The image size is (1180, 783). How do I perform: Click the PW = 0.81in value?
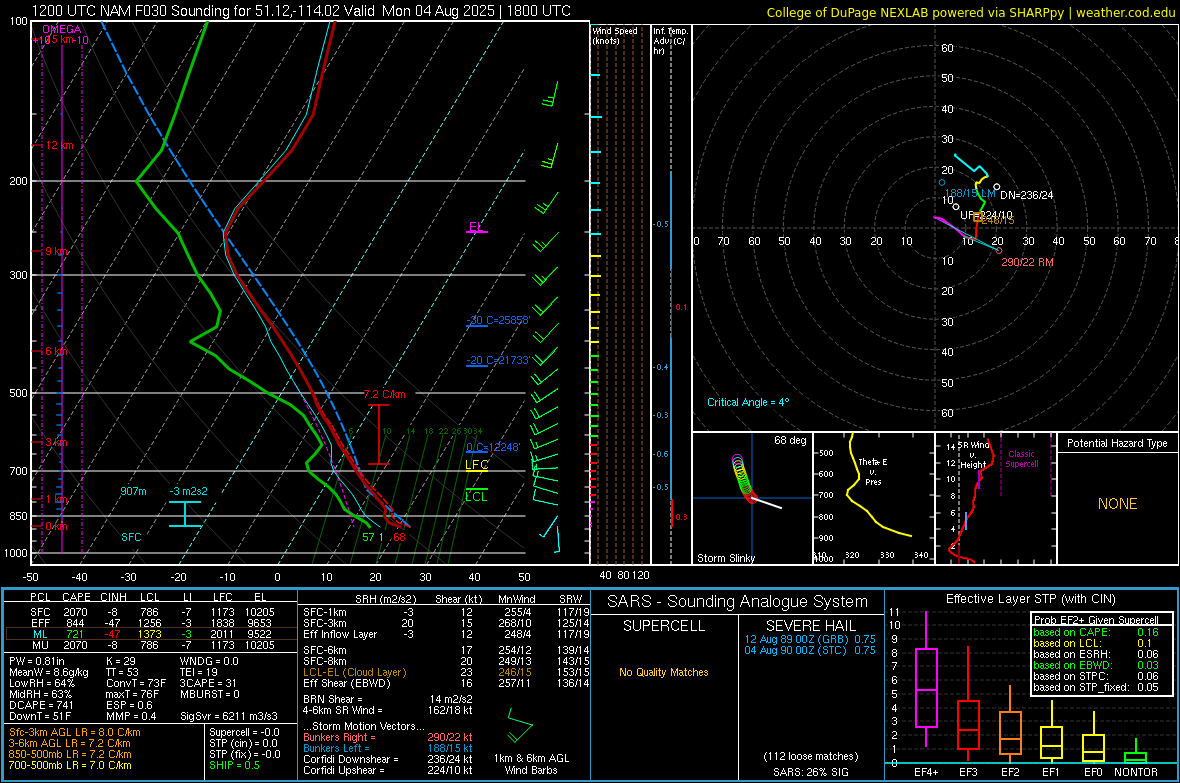click(x=37, y=661)
